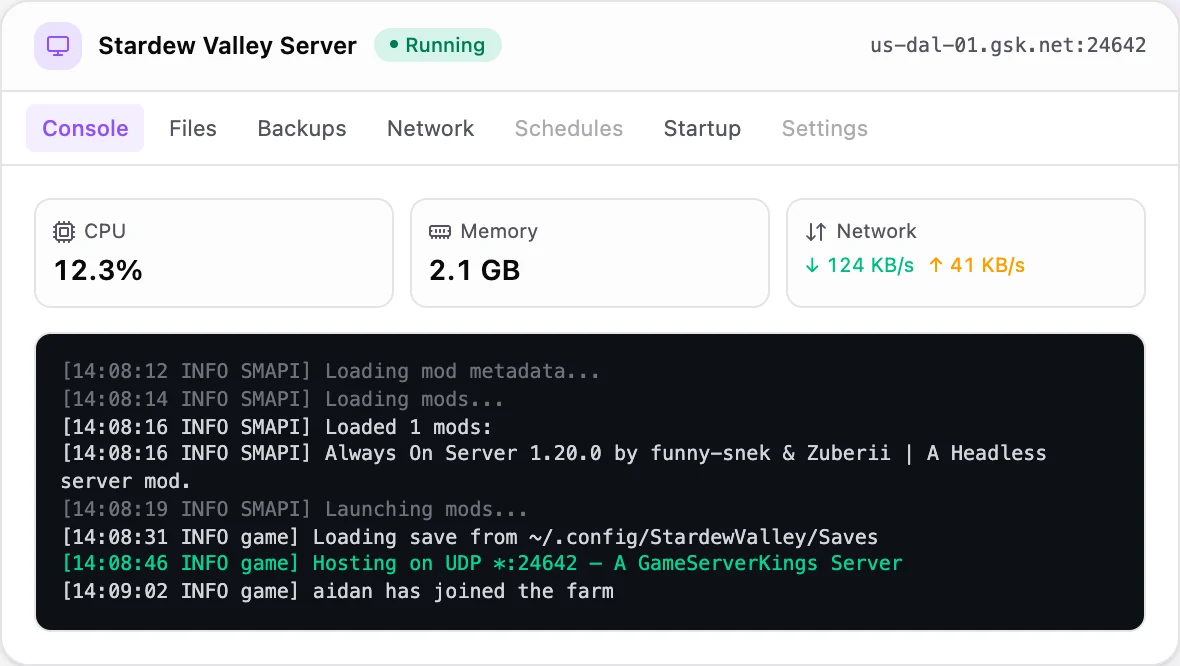Click green 'Hosting on UDP *:24642' log line
The width and height of the screenshot is (1180, 666).
pos(482,563)
